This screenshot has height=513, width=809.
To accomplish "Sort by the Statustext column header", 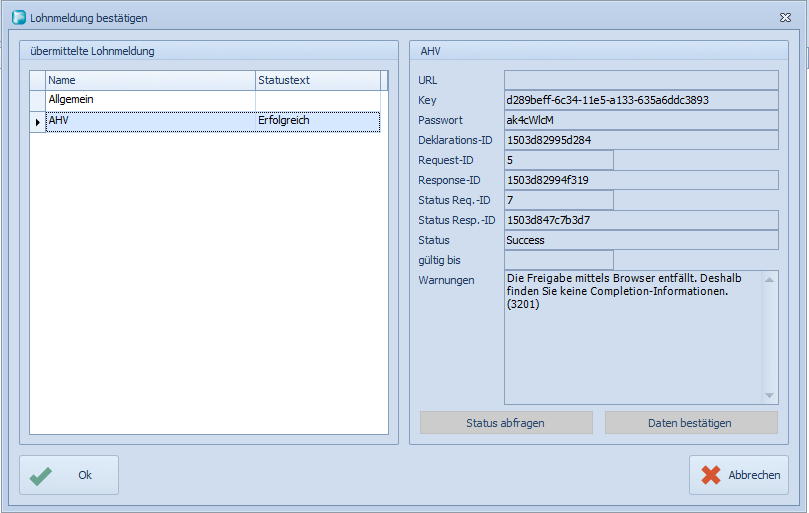I will click(315, 80).
